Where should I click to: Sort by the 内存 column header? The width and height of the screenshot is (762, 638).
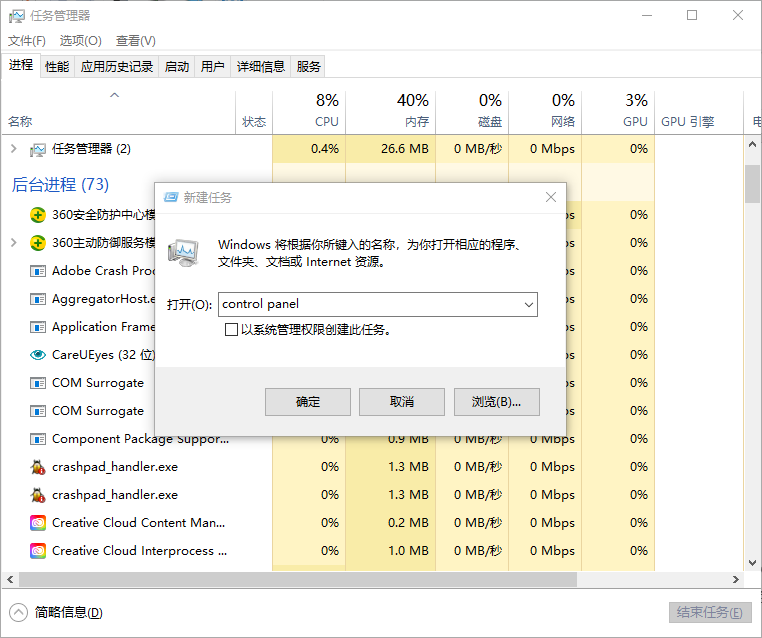pos(390,112)
